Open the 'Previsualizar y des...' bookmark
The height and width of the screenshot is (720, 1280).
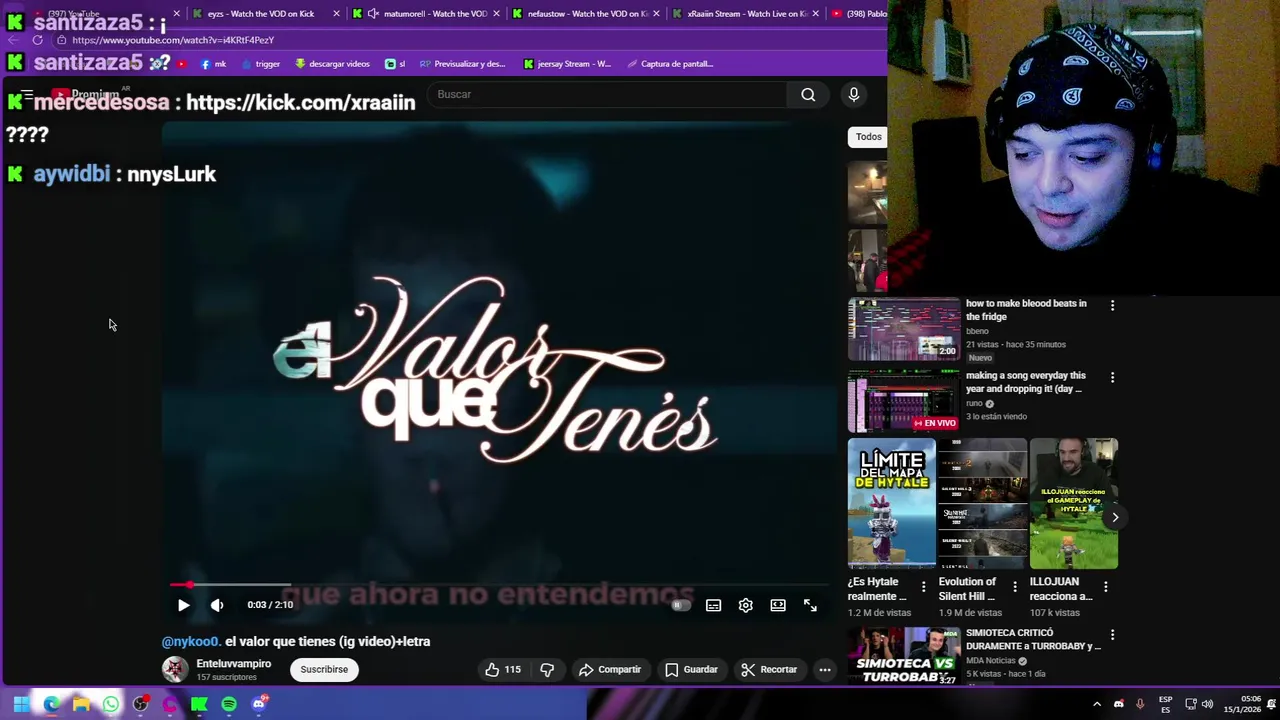click(x=462, y=64)
